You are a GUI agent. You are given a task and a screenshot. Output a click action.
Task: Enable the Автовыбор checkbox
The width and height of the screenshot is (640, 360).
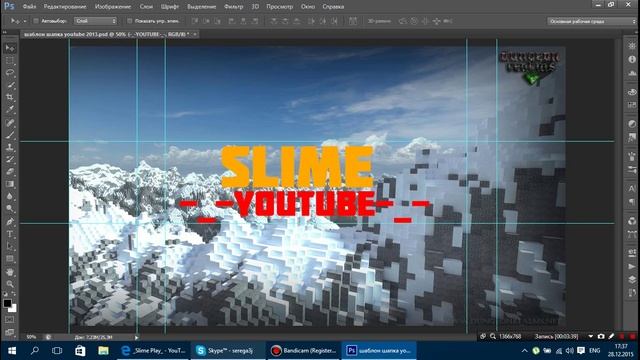[36, 21]
